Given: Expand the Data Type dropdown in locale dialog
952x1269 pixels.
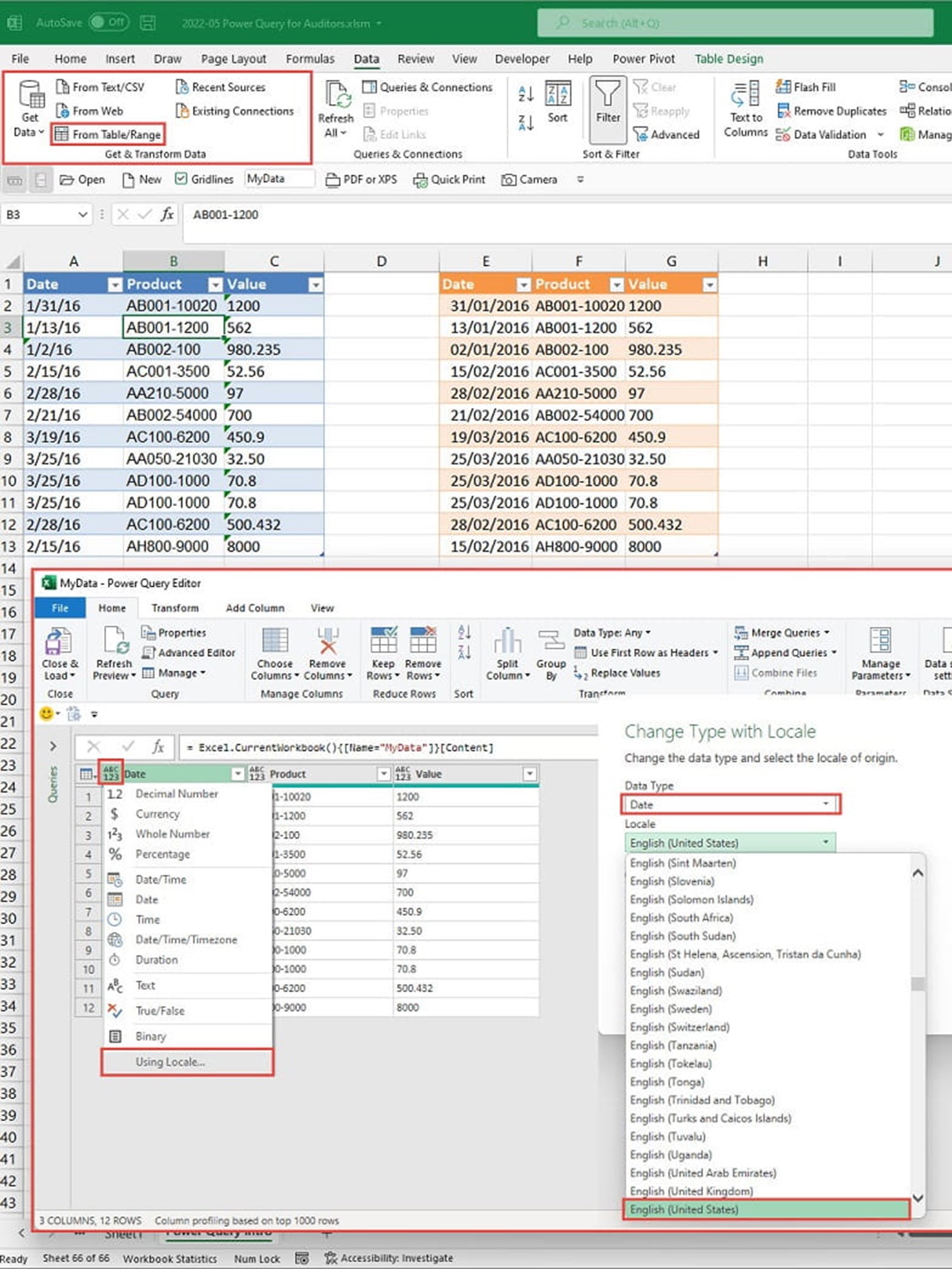Looking at the screenshot, I should tap(825, 804).
